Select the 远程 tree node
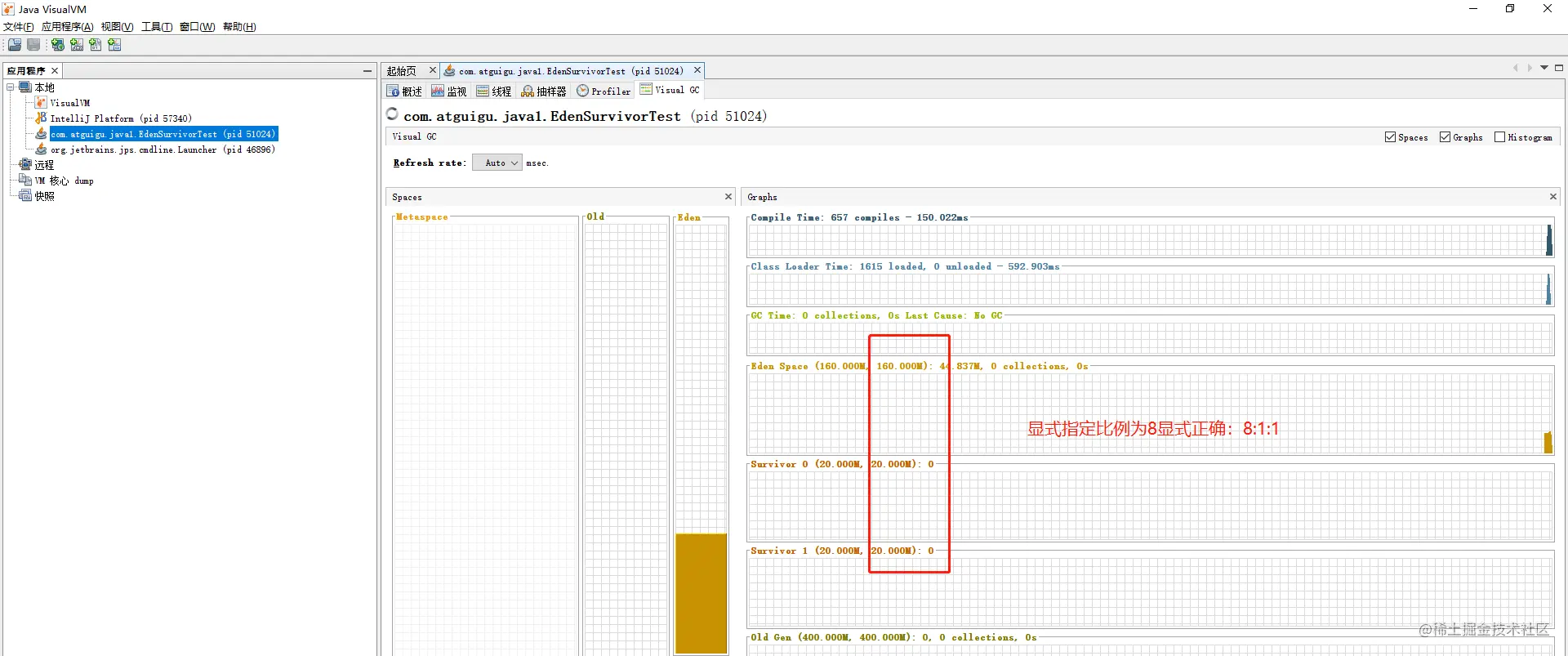This screenshot has height=656, width=1568. [x=44, y=164]
